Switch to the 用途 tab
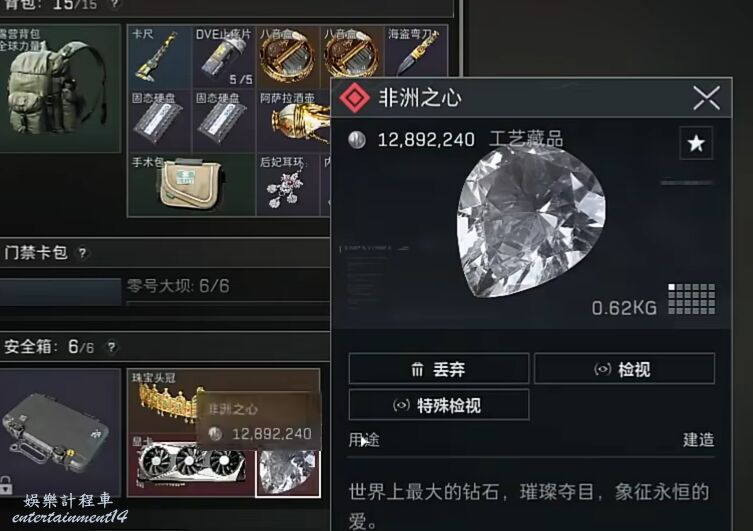 [364, 440]
